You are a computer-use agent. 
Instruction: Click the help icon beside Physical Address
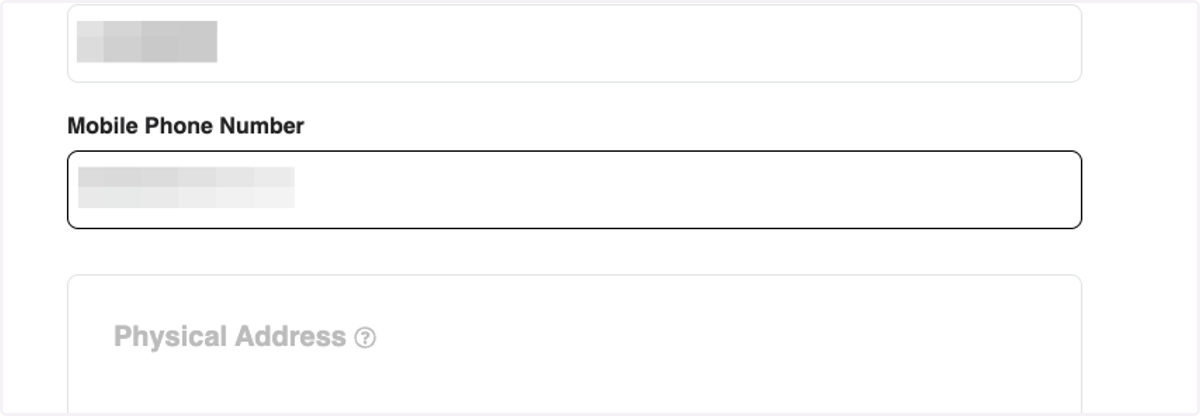(366, 338)
